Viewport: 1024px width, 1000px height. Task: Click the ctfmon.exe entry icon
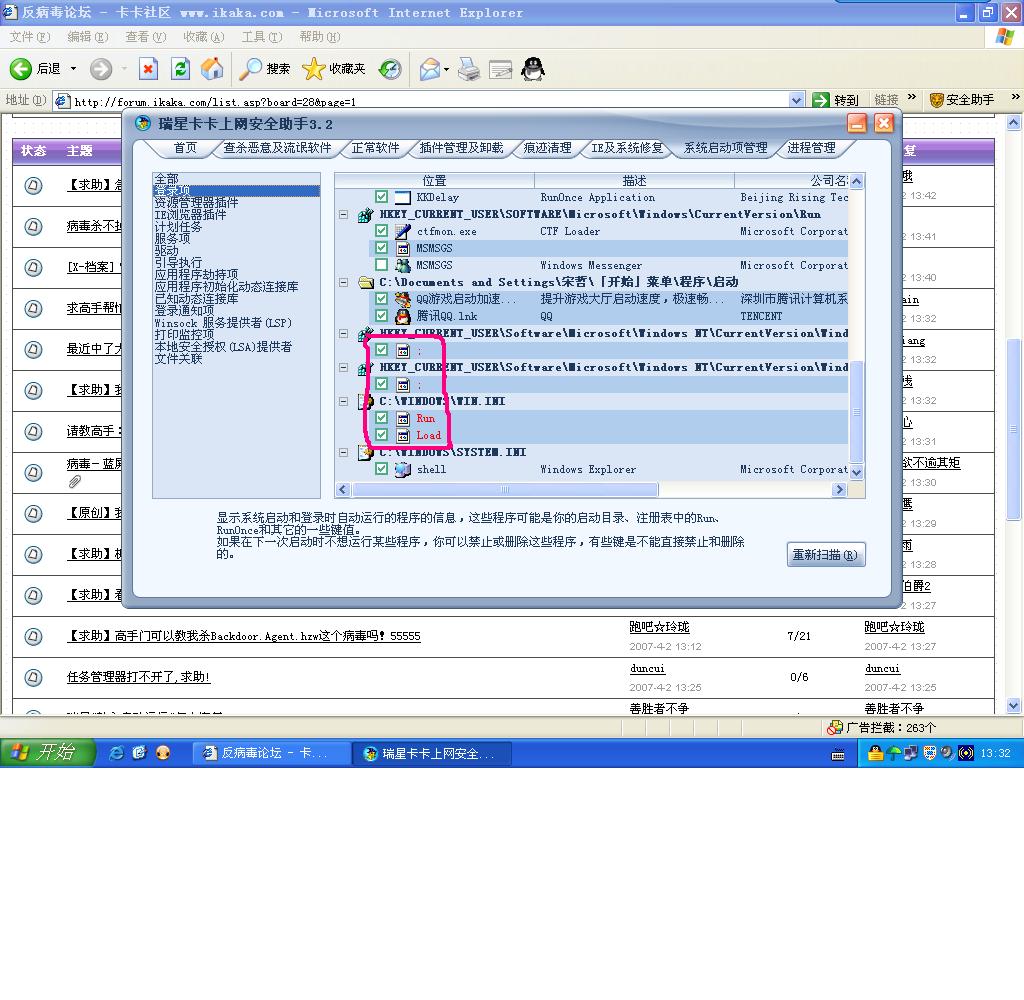pos(403,231)
